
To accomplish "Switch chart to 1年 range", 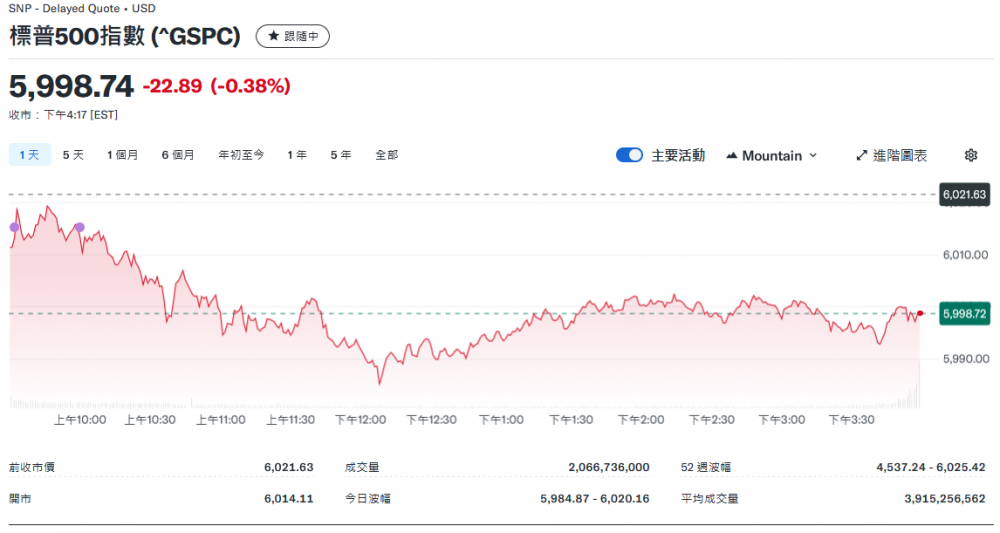I will coord(297,155).
